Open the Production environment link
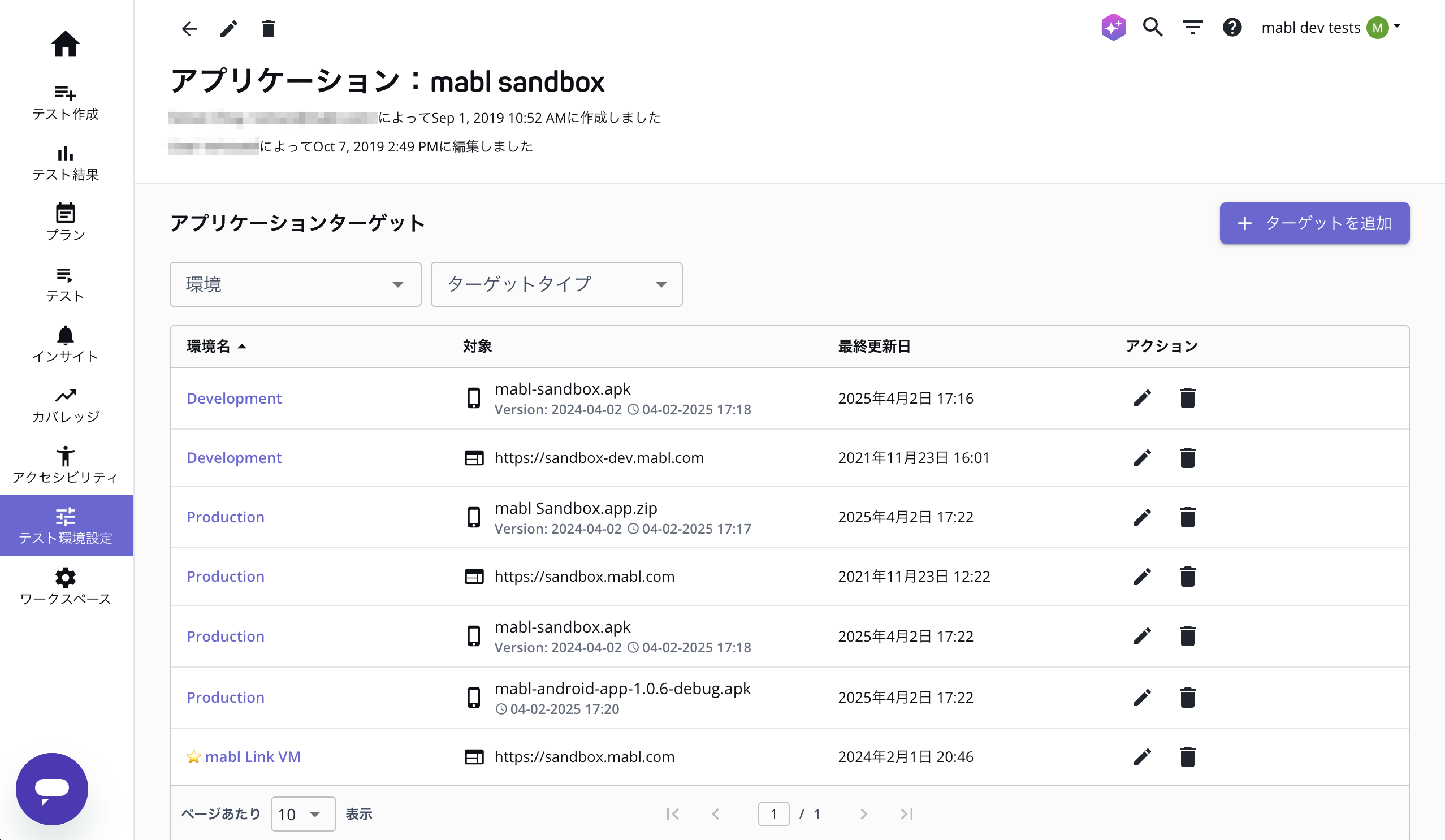This screenshot has width=1445, height=840. click(x=226, y=517)
